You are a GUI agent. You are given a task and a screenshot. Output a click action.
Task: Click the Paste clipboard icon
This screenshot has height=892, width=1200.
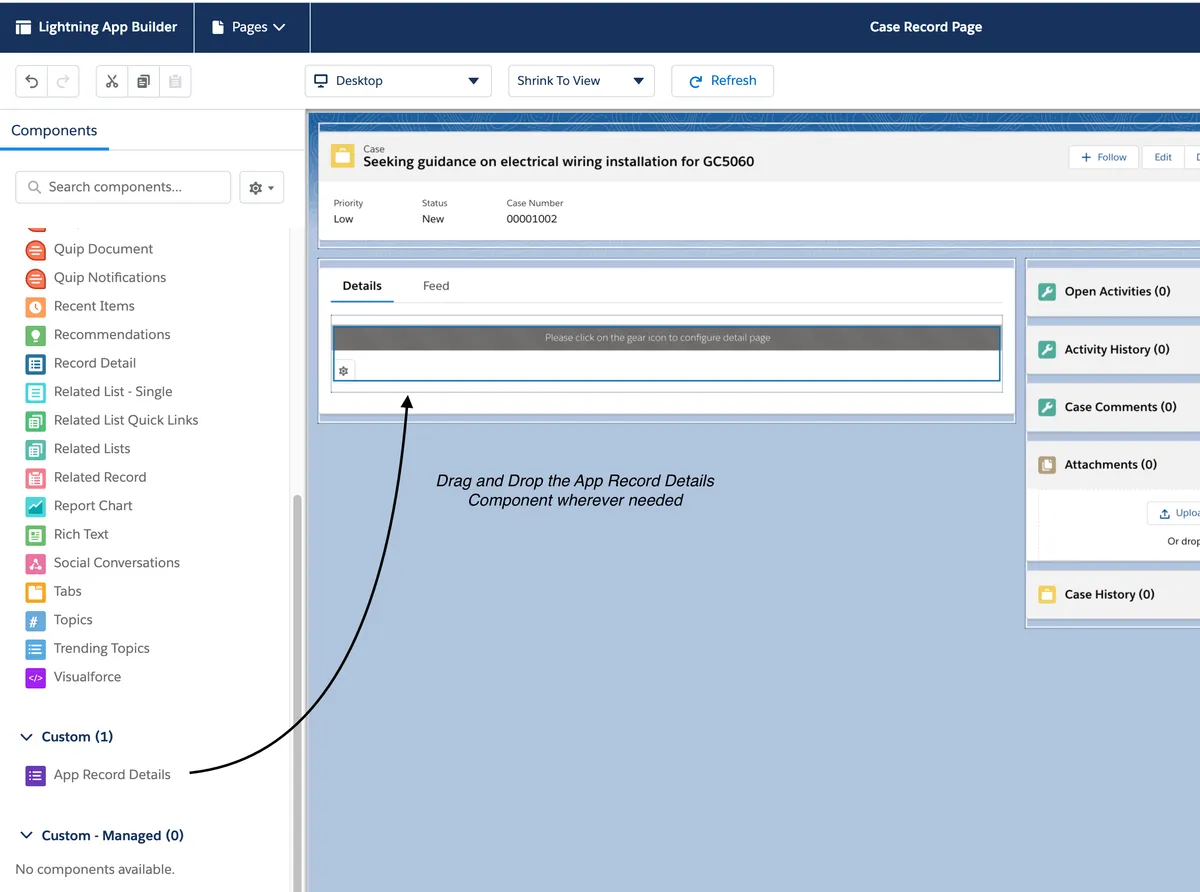point(175,81)
